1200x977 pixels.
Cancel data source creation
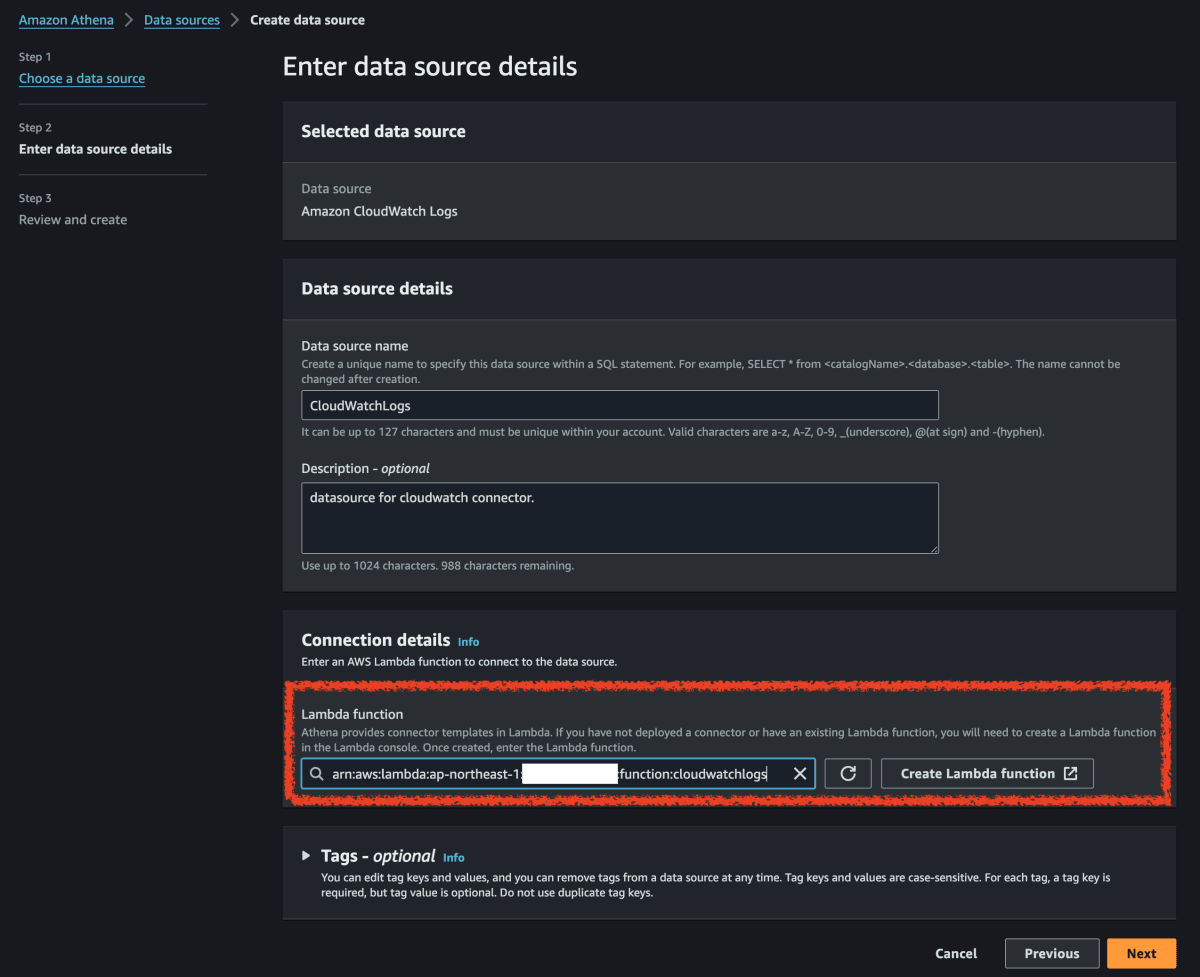click(956, 953)
